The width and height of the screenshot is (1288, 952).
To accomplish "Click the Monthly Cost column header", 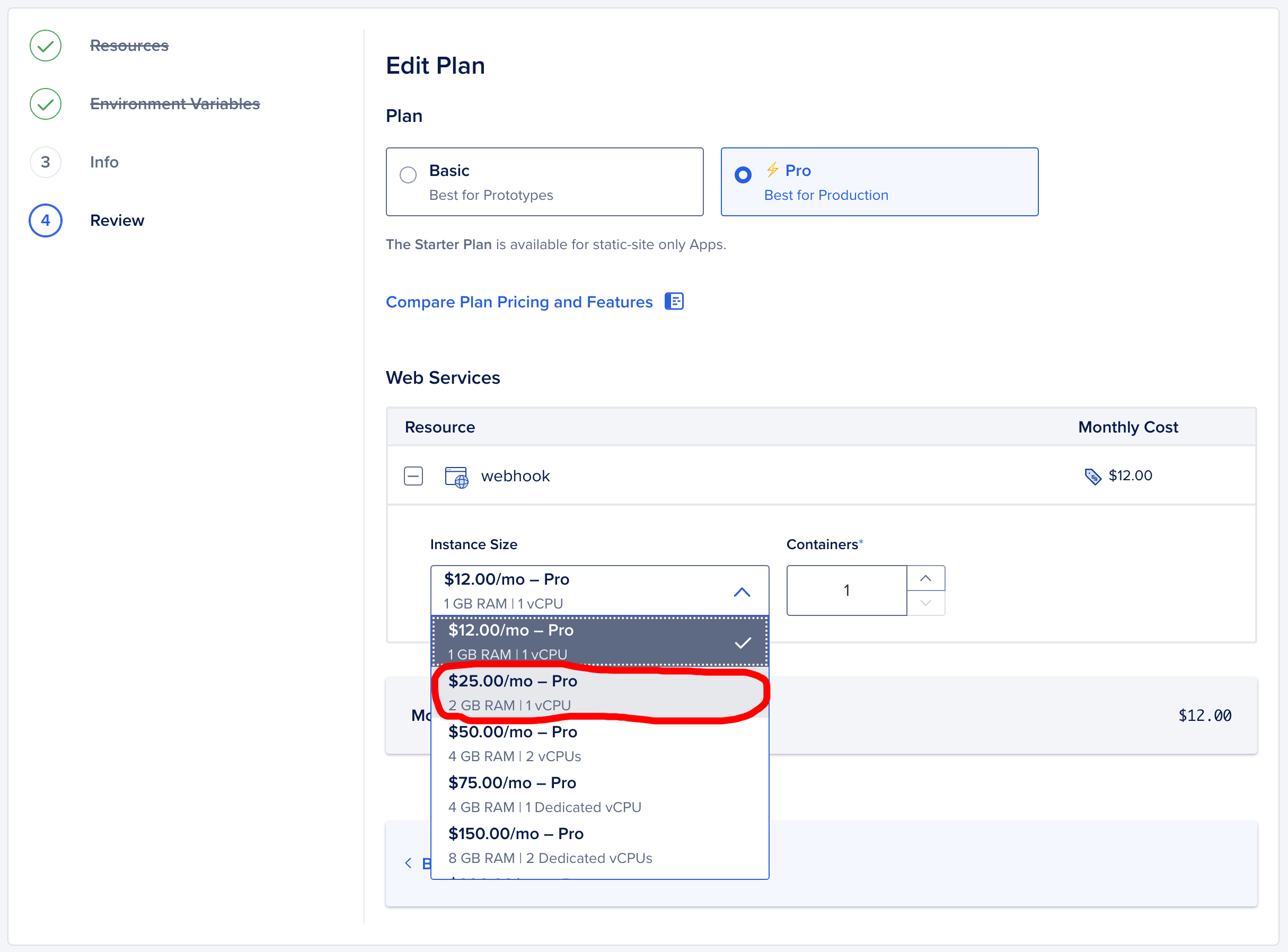I will (1128, 427).
